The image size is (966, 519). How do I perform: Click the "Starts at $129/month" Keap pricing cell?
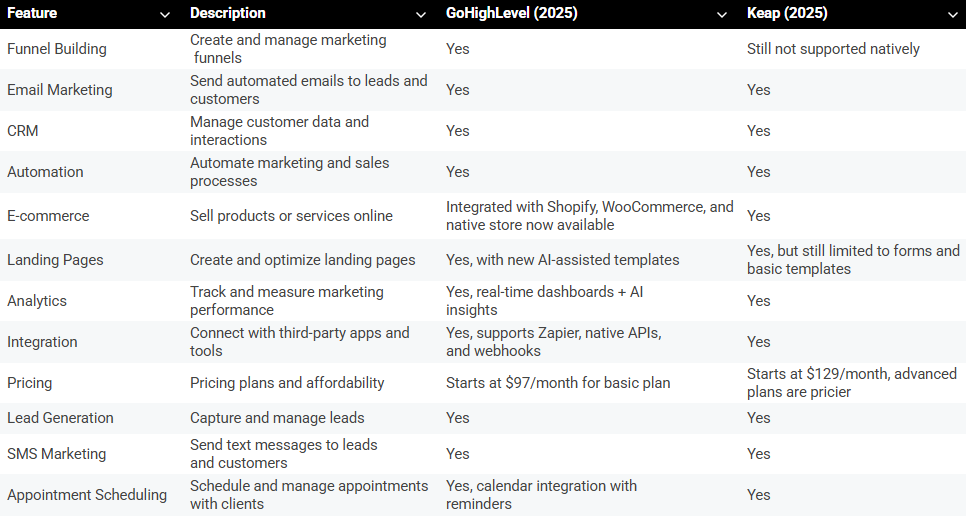tap(852, 383)
